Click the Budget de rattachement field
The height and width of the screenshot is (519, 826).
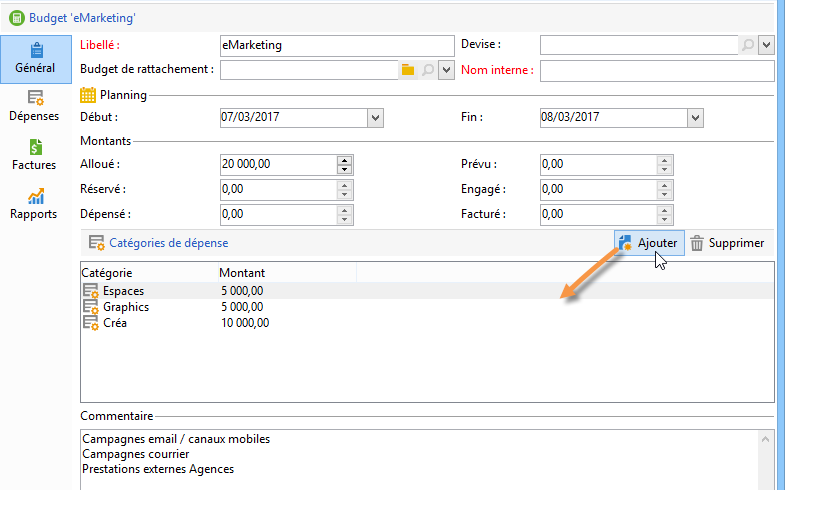[309, 70]
